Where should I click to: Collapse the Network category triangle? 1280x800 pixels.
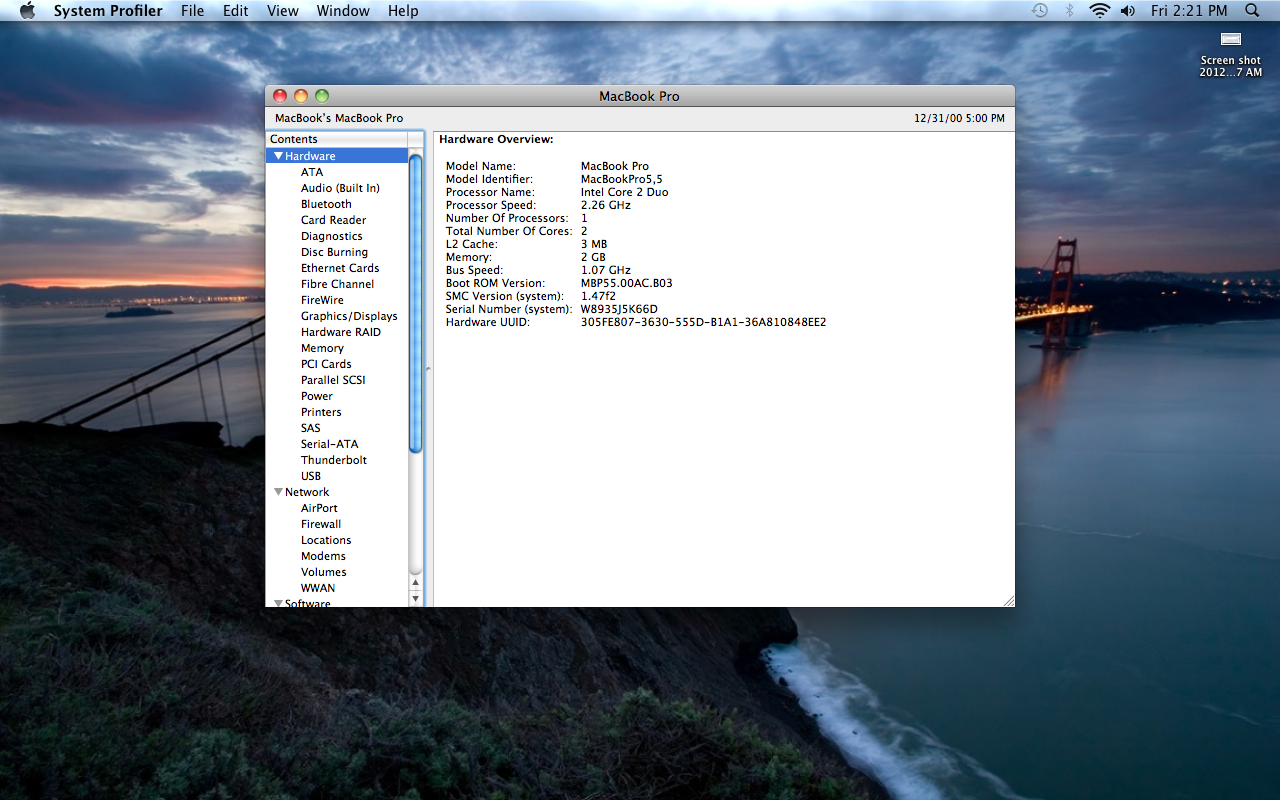tap(278, 492)
